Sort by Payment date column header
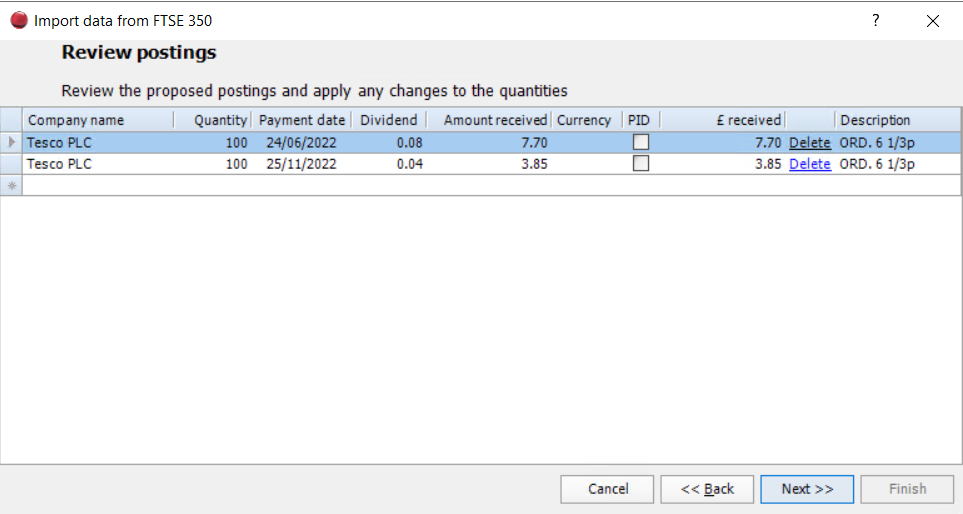963x514 pixels. click(x=302, y=120)
